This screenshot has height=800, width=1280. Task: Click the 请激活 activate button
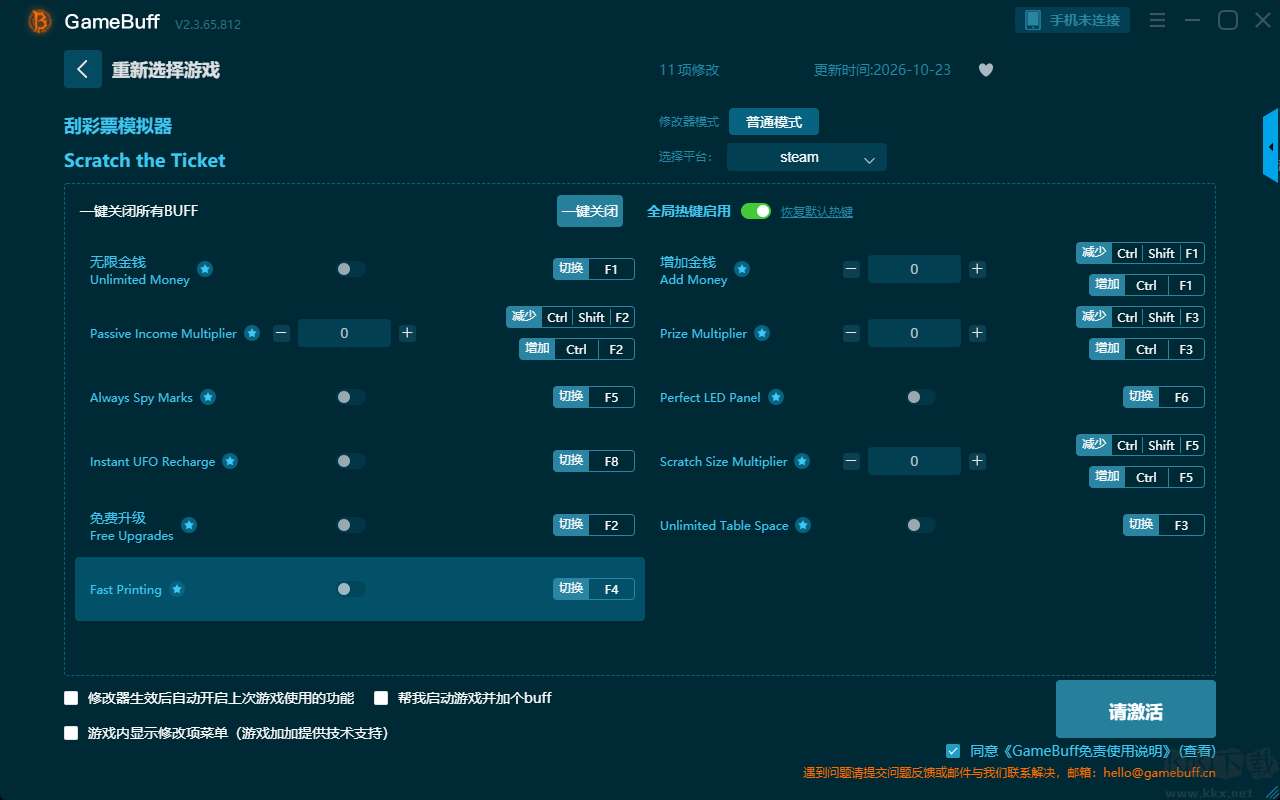1136,710
